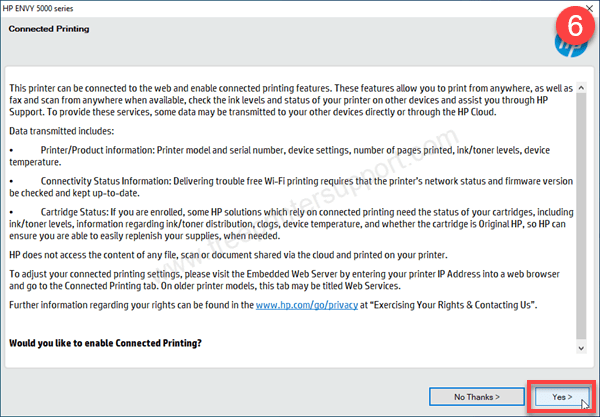The image size is (600, 417).
Task: Click the Connected Printing heading
Action: (x=48, y=28)
